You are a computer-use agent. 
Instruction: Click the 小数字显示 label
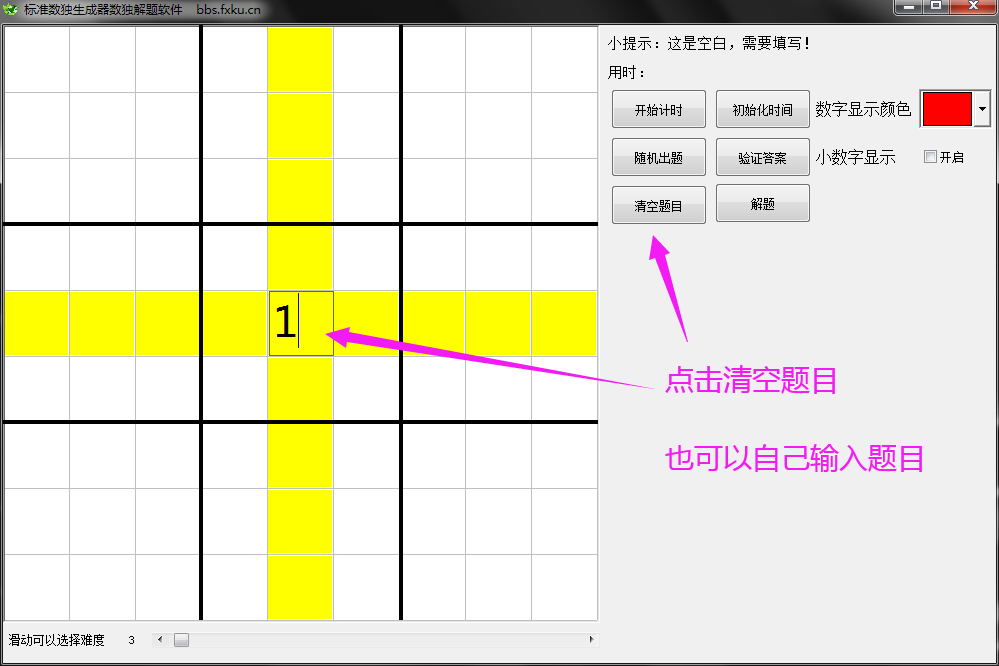[x=855, y=157]
